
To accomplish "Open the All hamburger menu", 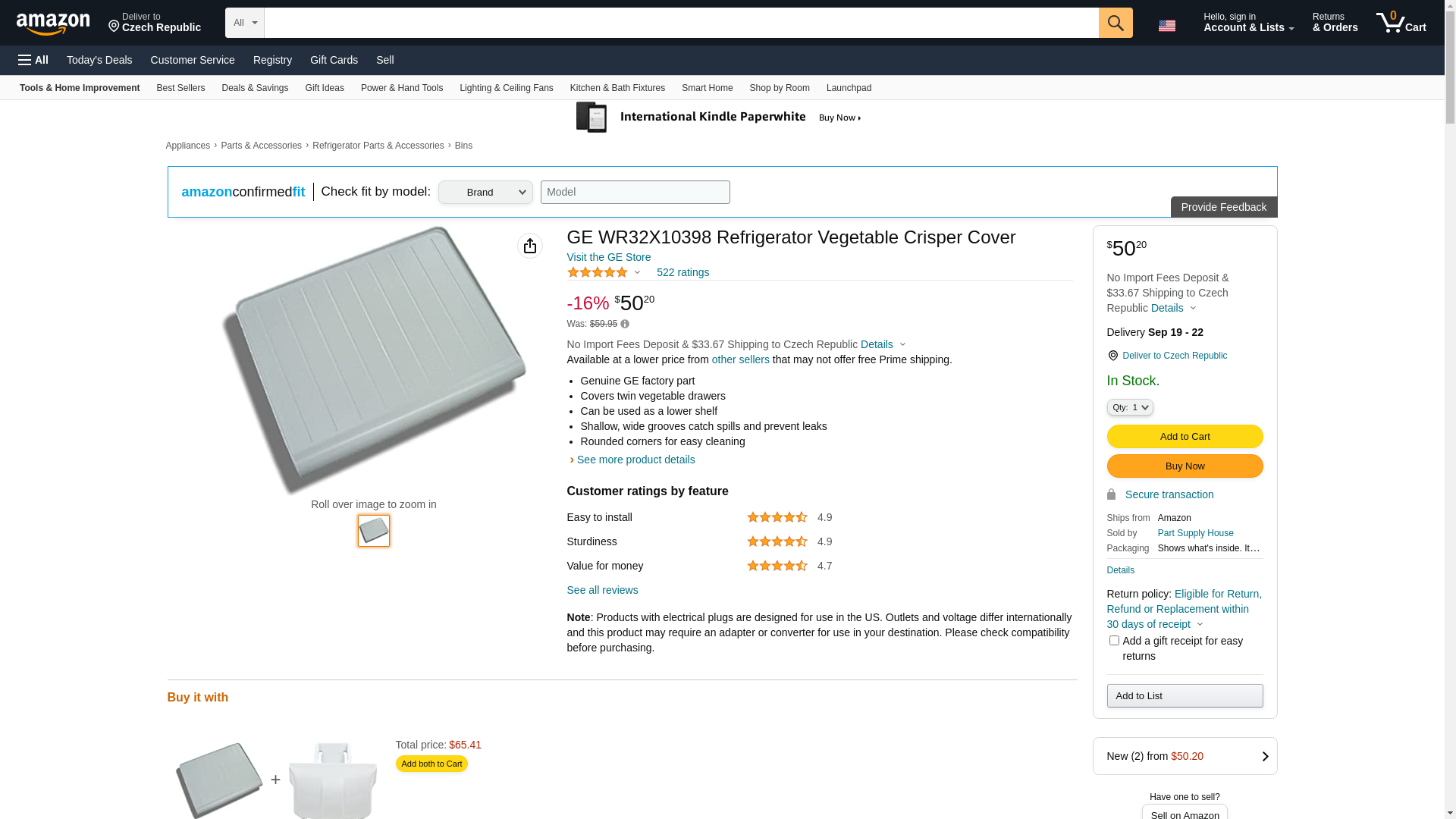I will click(x=33, y=60).
